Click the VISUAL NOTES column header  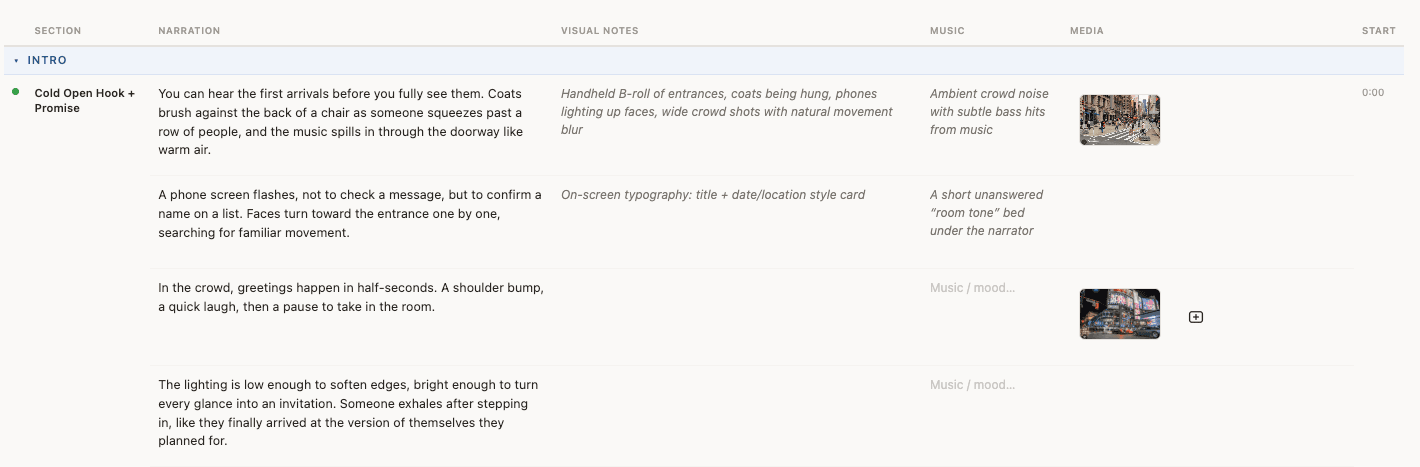pyautogui.click(x=599, y=31)
